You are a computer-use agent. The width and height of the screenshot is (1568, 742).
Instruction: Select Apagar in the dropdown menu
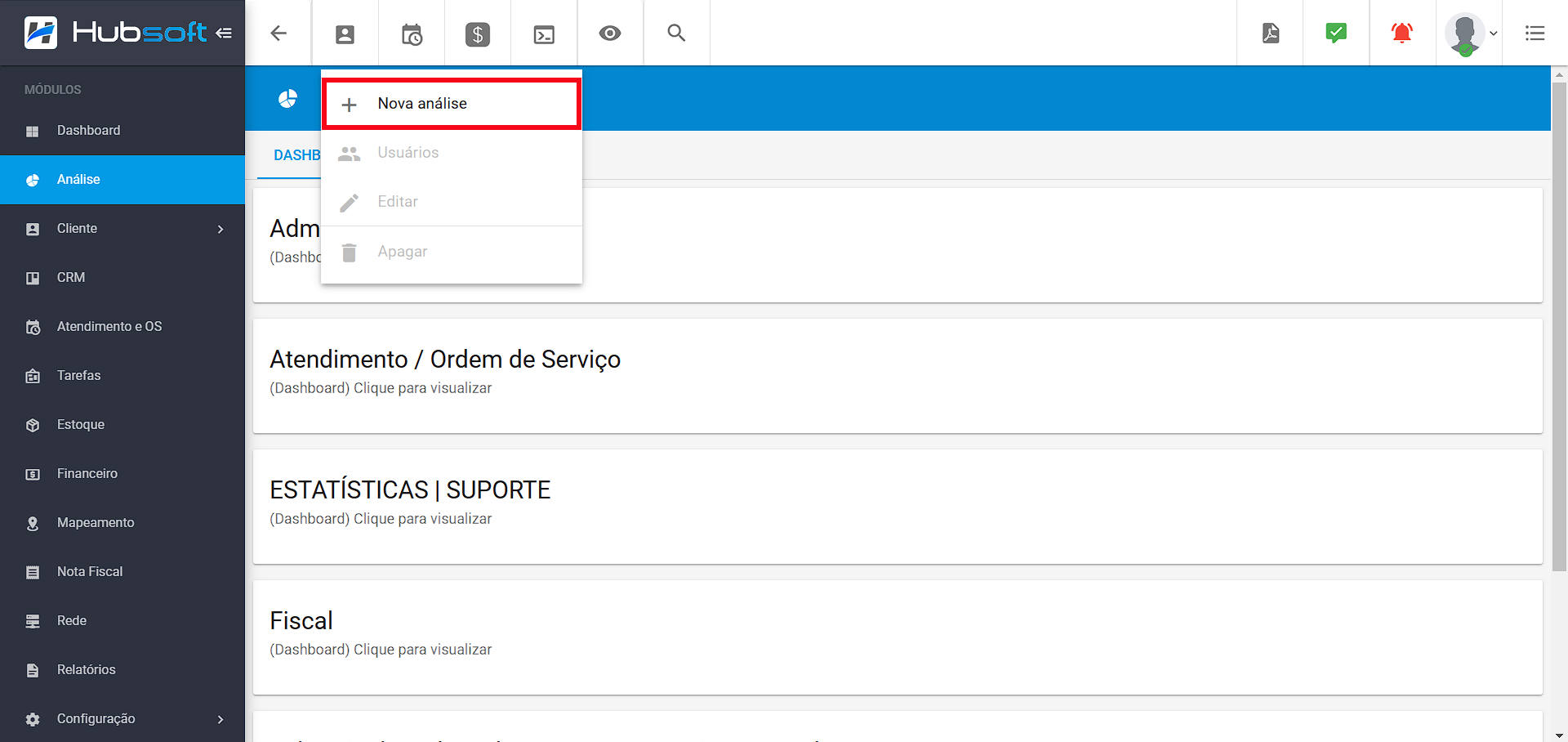point(452,252)
